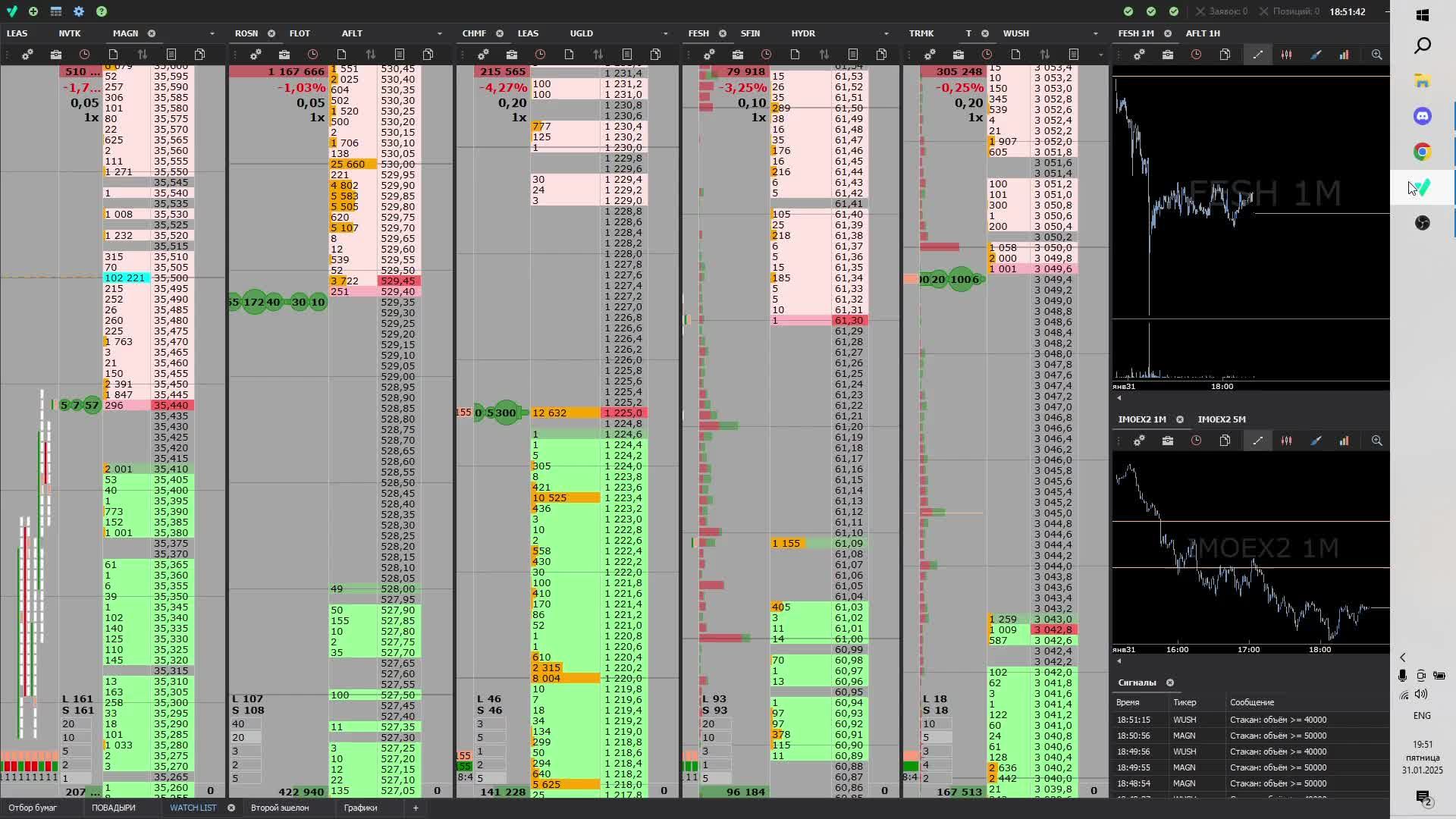Click the green question mark help icon

click(102, 11)
